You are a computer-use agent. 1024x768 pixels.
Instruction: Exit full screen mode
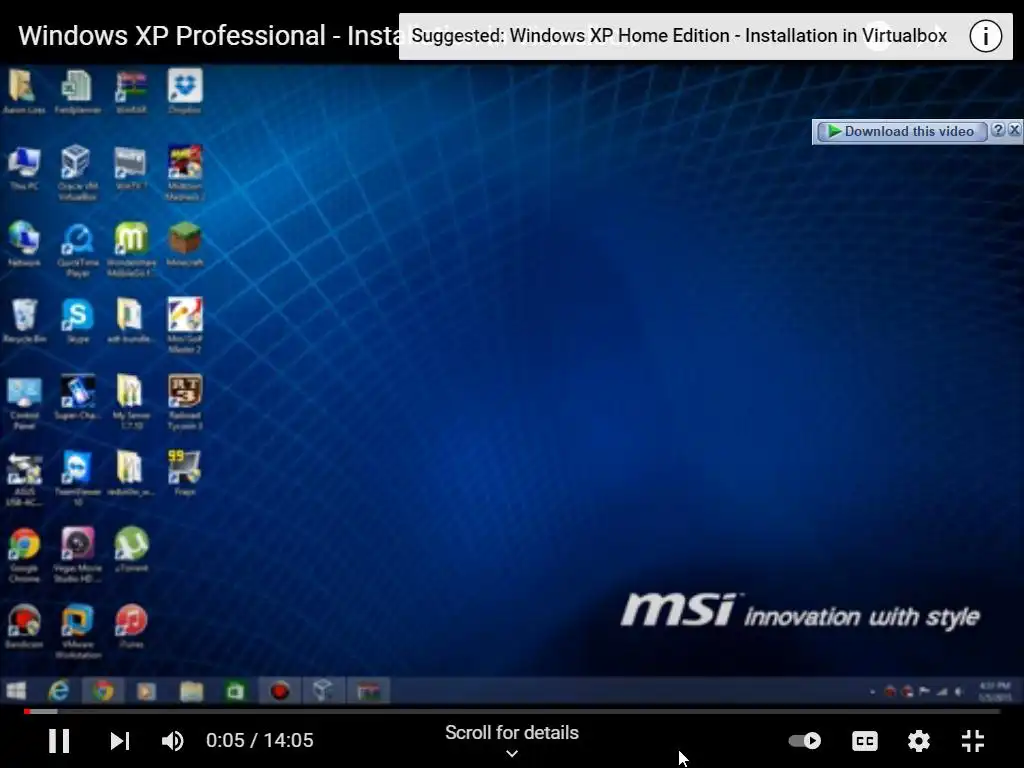(x=972, y=741)
